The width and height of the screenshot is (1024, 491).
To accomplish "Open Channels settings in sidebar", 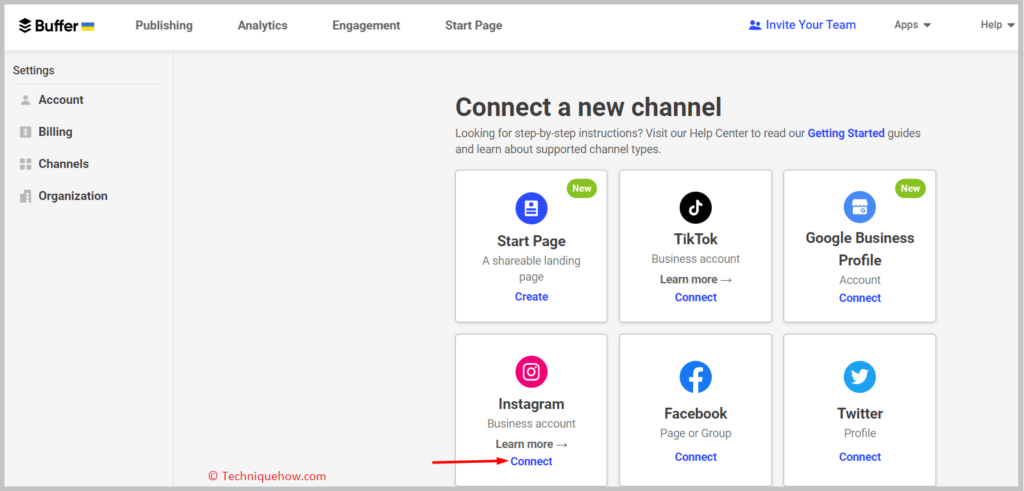I will [x=63, y=164].
